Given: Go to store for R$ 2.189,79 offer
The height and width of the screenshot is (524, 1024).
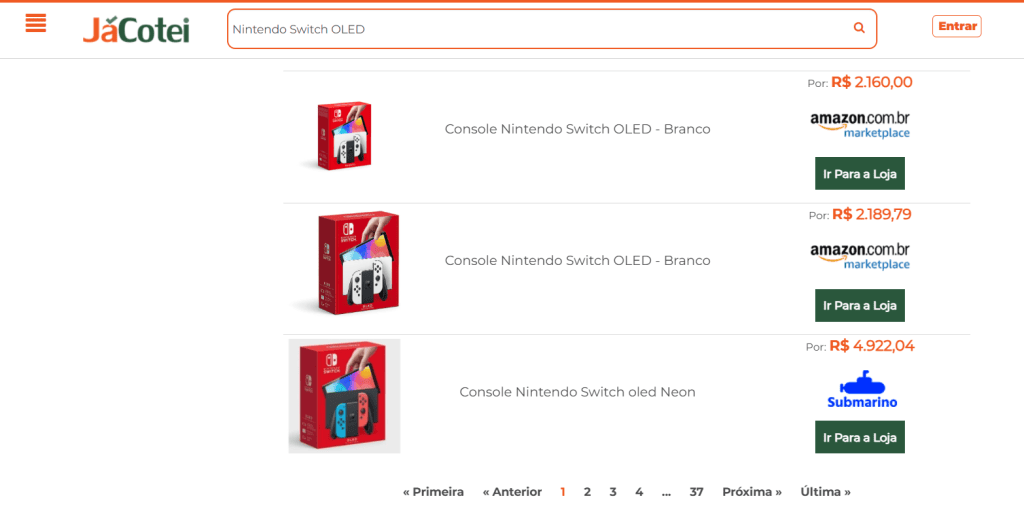Looking at the screenshot, I should pyautogui.click(x=859, y=306).
